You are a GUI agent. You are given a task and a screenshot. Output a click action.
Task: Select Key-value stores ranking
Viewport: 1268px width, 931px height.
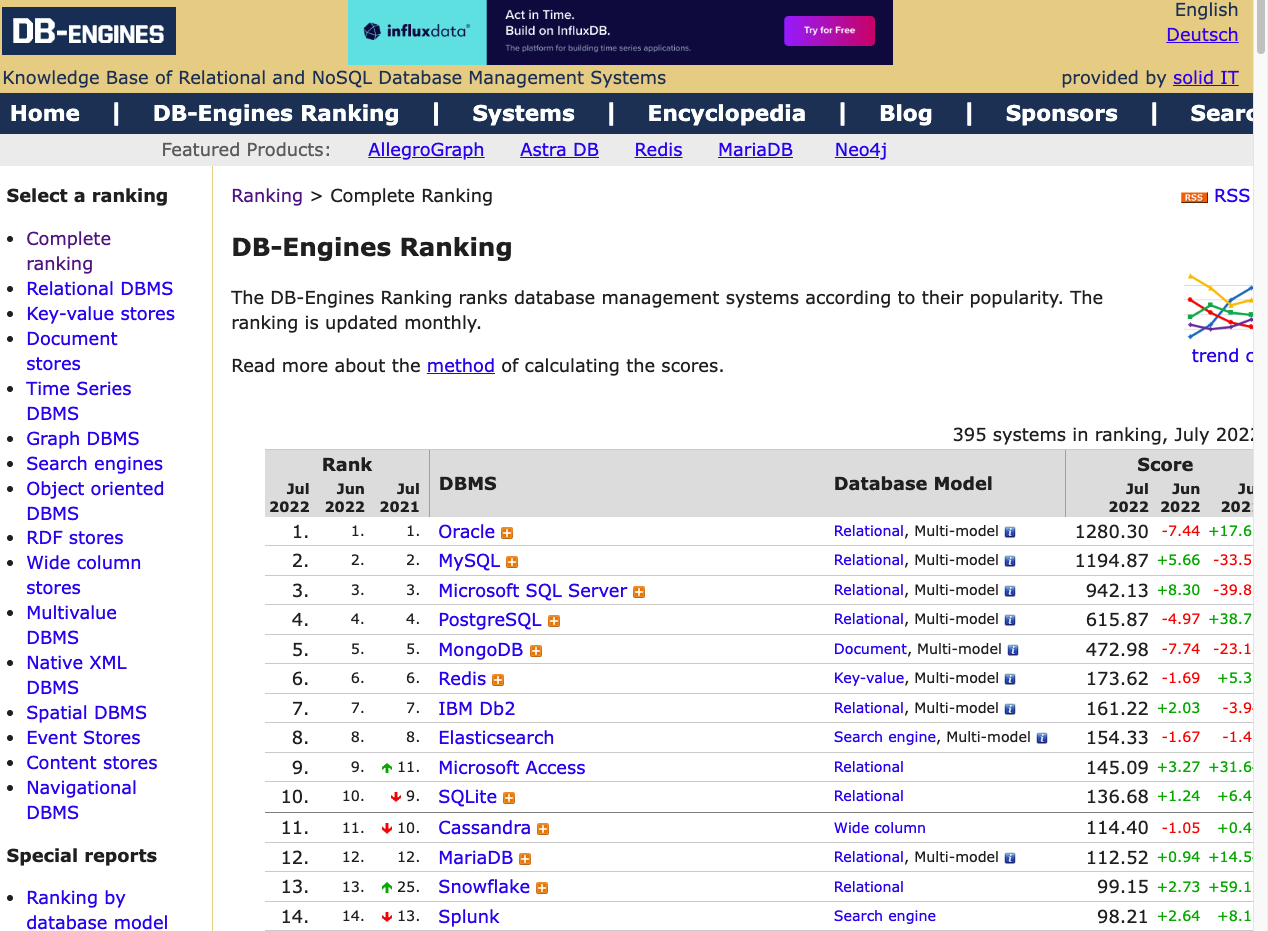[x=101, y=314]
